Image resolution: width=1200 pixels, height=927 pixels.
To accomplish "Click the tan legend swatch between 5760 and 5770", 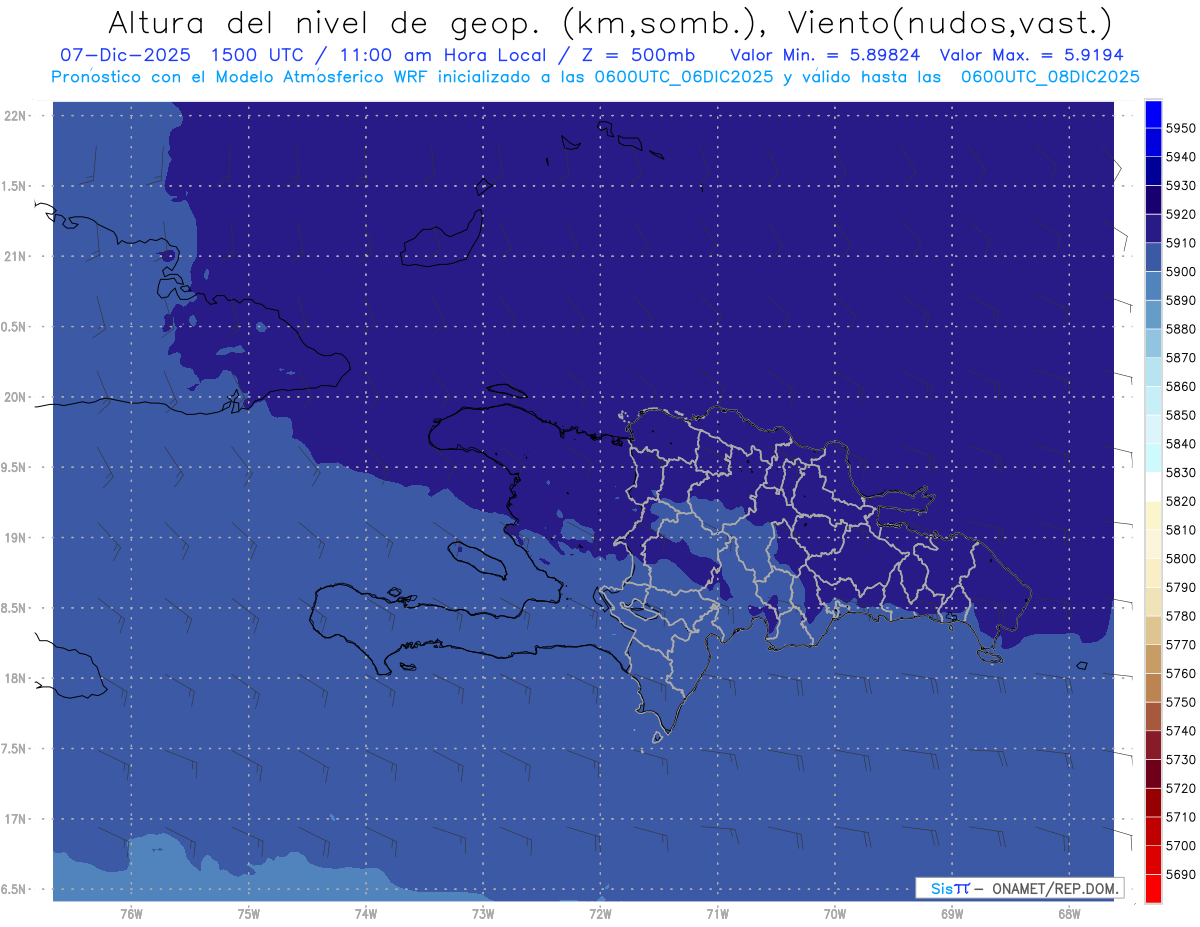I will (x=1153, y=659).
